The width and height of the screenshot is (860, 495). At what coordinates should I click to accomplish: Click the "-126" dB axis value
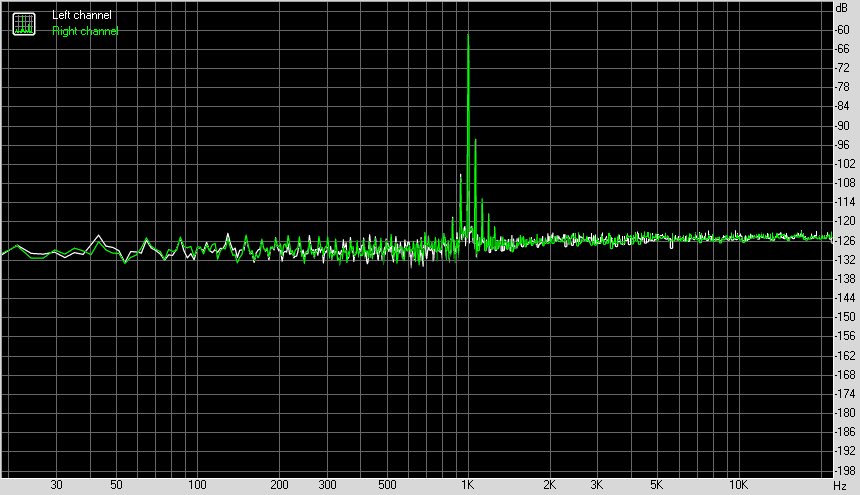[844, 241]
